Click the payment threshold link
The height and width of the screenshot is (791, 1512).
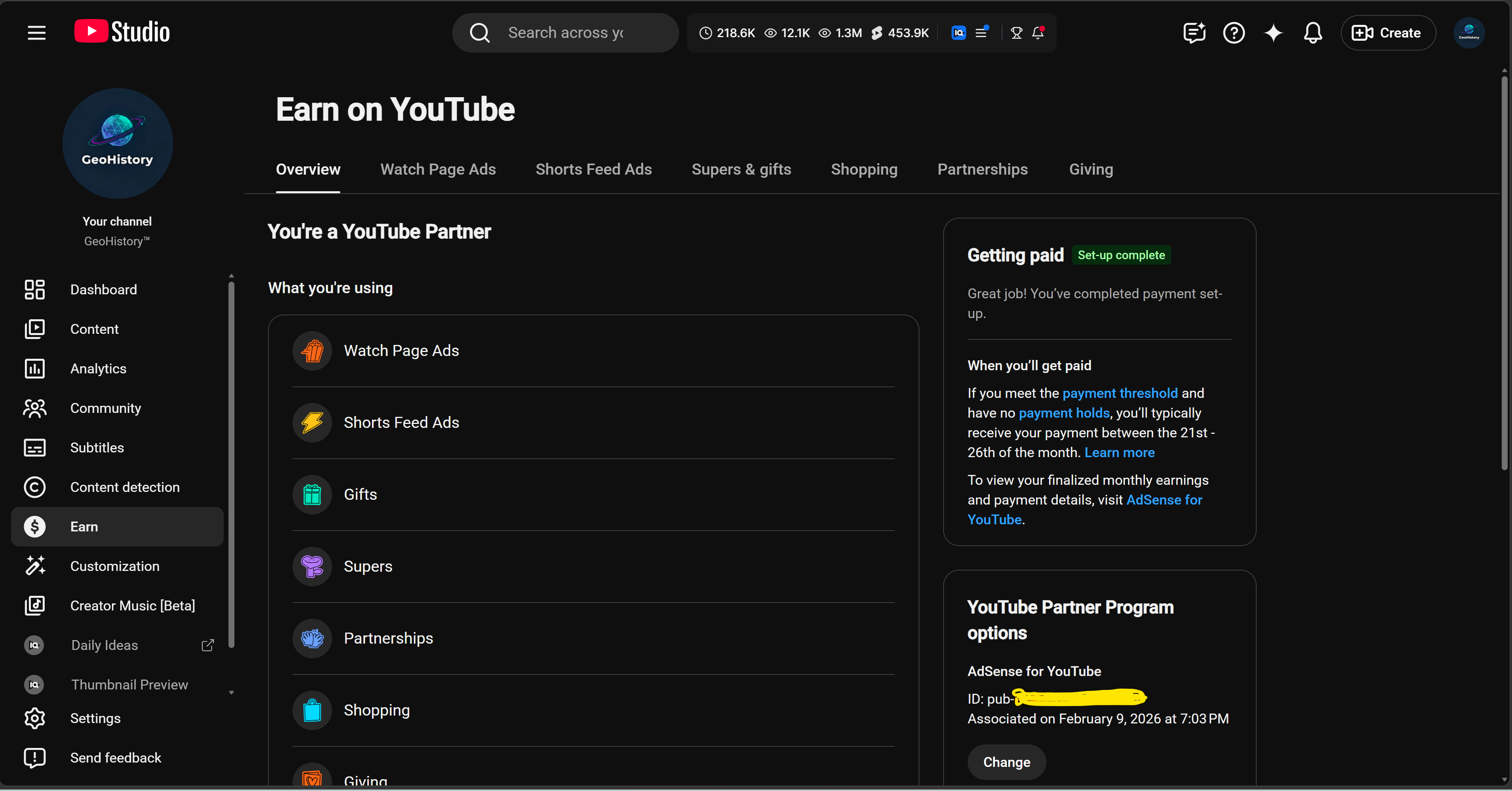[1120, 393]
